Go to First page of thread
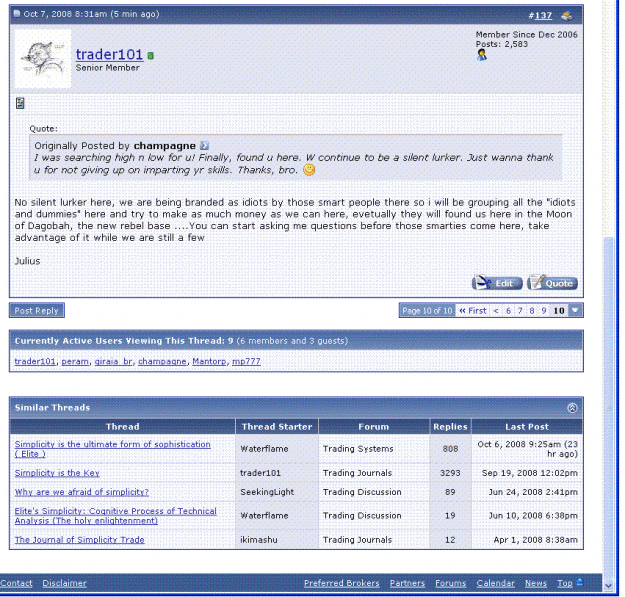This screenshot has height=597, width=625. point(473,310)
